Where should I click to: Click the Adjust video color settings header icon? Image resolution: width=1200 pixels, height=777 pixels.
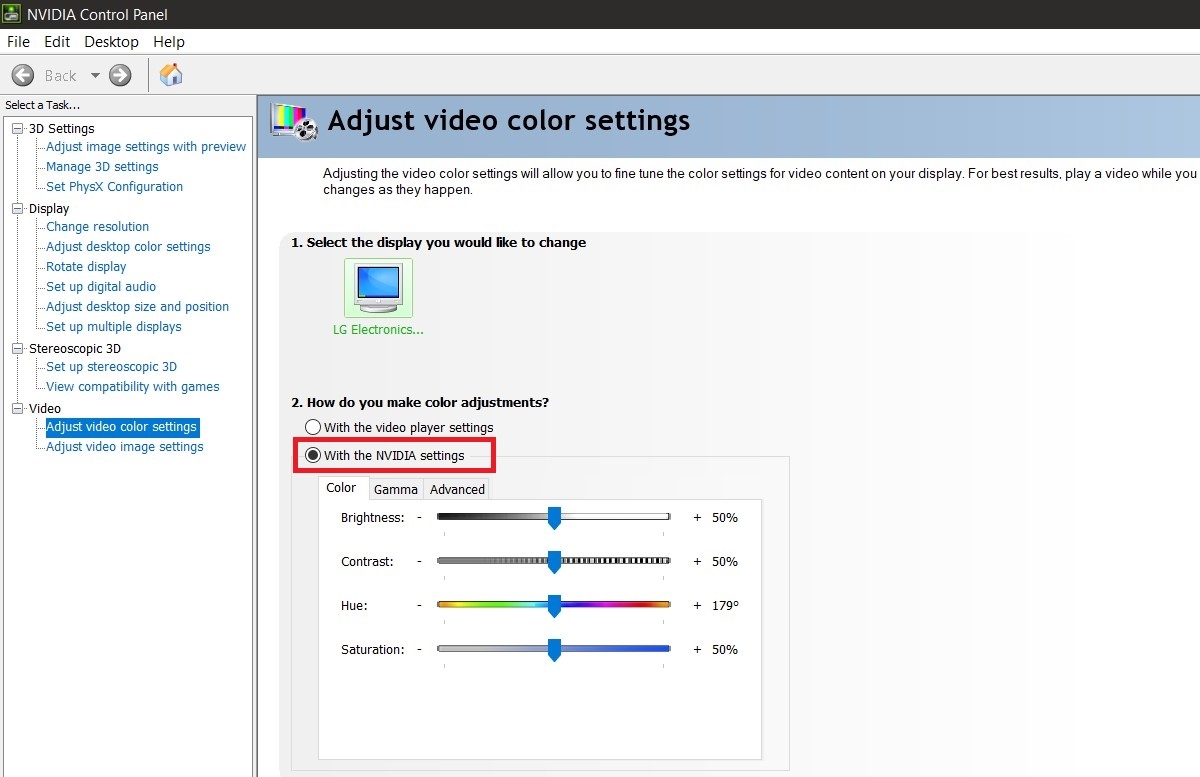[291, 120]
